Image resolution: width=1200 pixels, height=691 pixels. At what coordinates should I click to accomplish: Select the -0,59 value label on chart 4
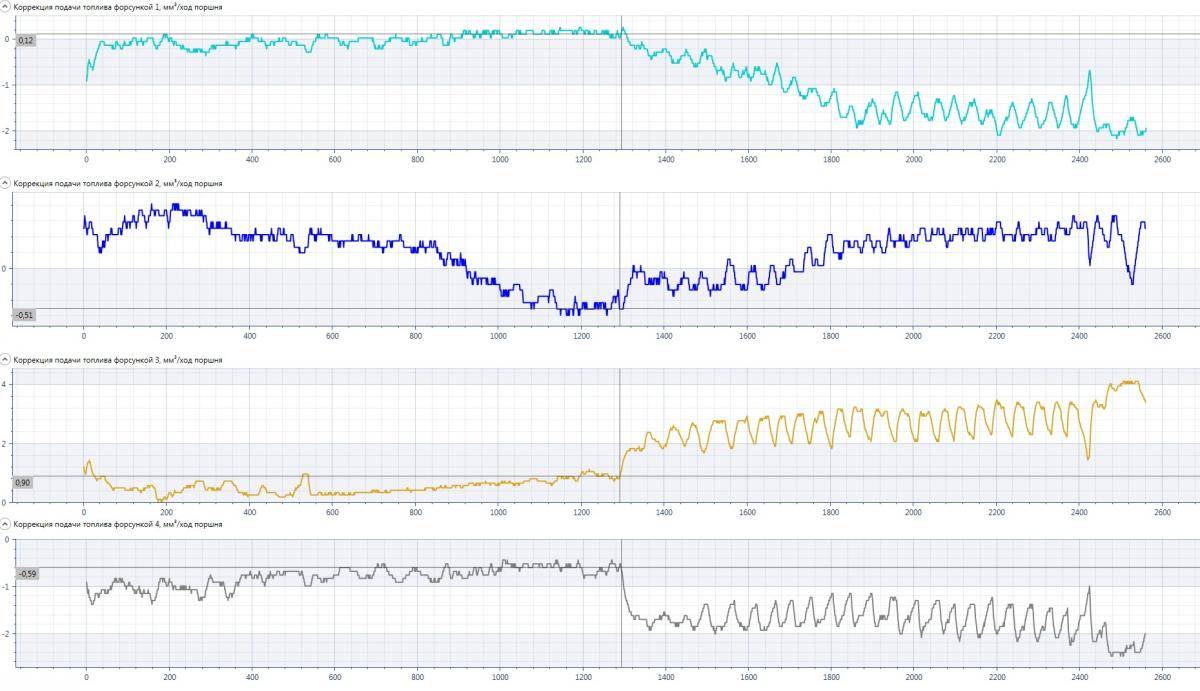coord(26,574)
